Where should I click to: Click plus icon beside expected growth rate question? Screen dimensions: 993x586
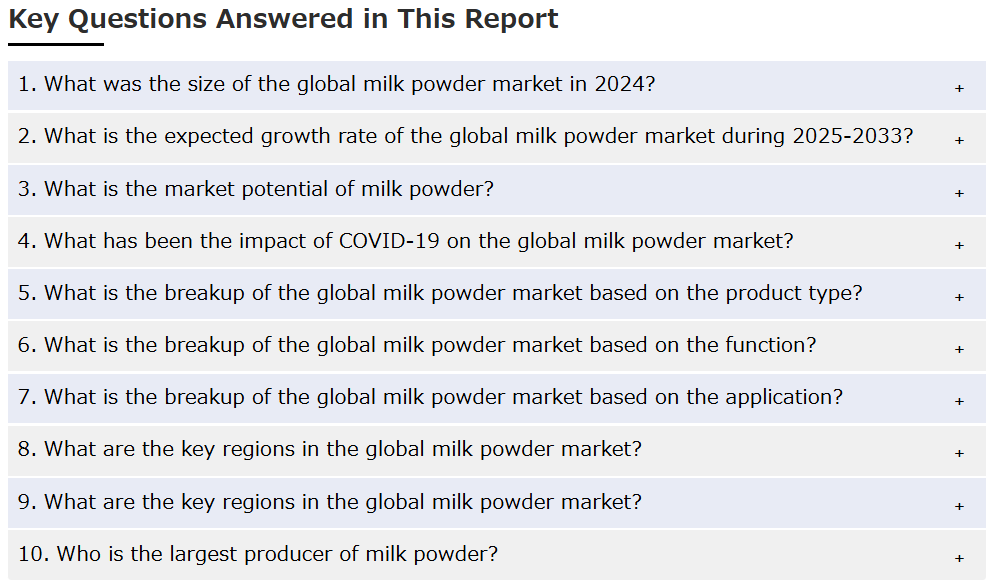959,141
